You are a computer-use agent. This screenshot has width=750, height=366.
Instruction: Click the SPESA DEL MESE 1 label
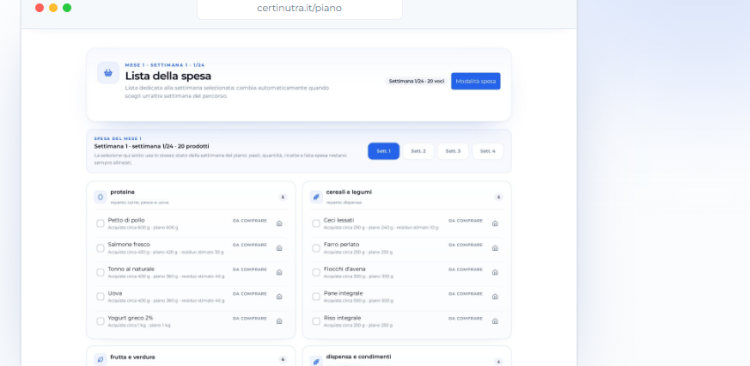tap(118, 139)
